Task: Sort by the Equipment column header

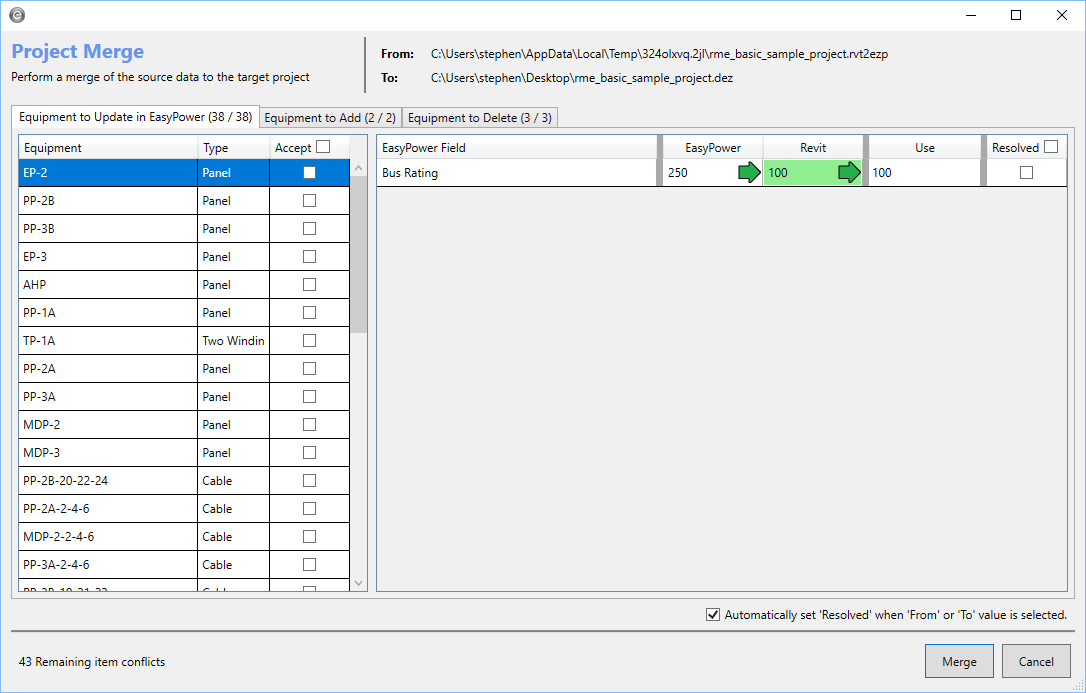Action: 108,148
